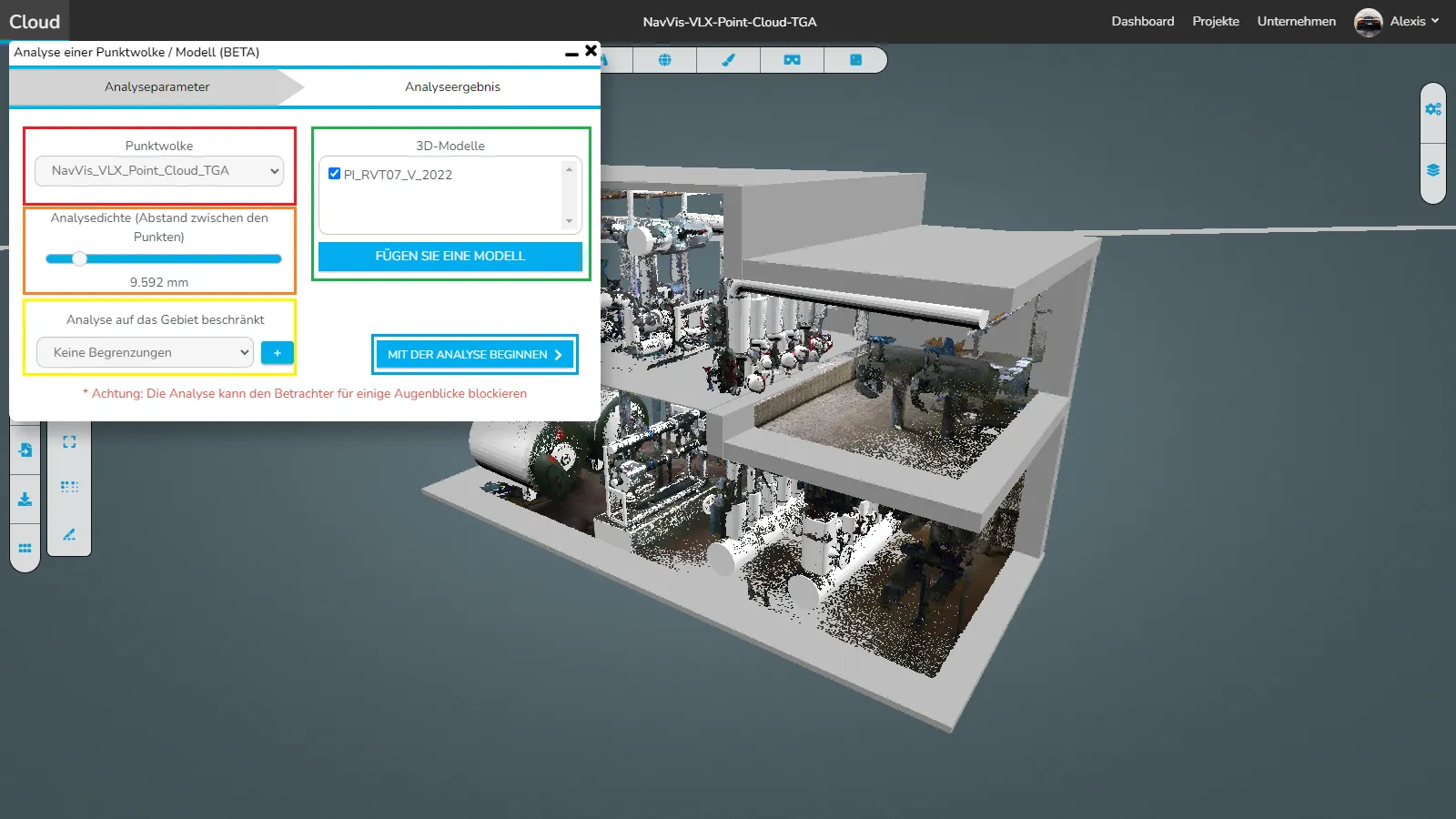
Task: Uncheck the PI_RVT07_V_2022 model checkbox
Action: (x=334, y=174)
